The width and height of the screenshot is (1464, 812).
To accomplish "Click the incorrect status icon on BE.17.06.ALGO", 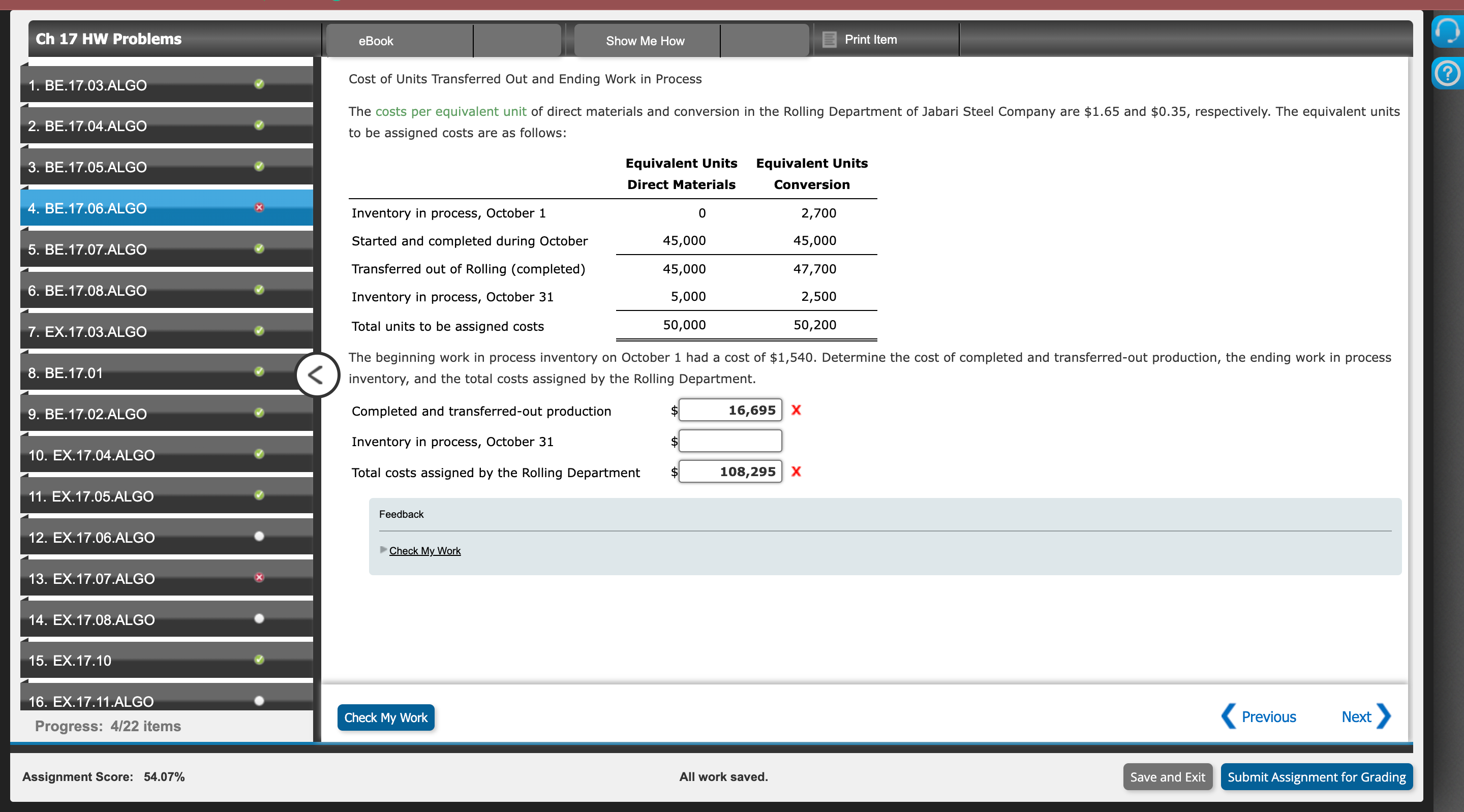I will pos(259,207).
